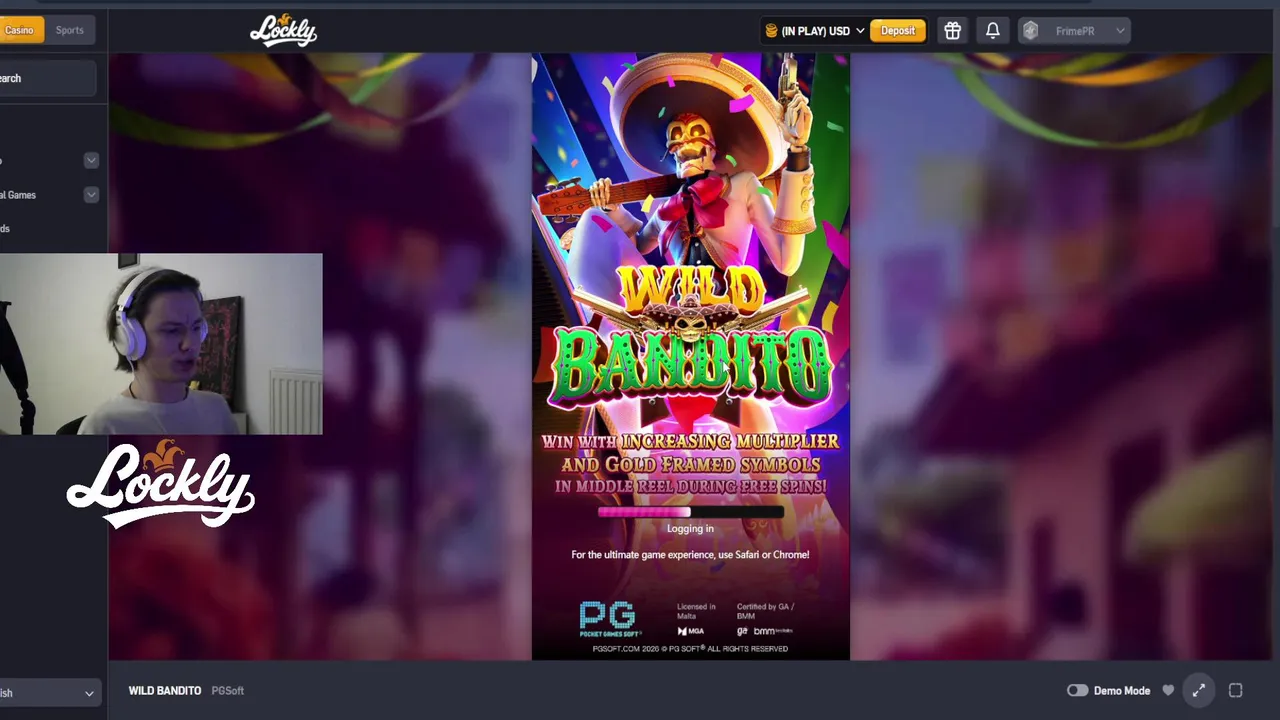Screen dimensions: 1280x720
Task: Open the notifications bell
Action: (x=992, y=31)
